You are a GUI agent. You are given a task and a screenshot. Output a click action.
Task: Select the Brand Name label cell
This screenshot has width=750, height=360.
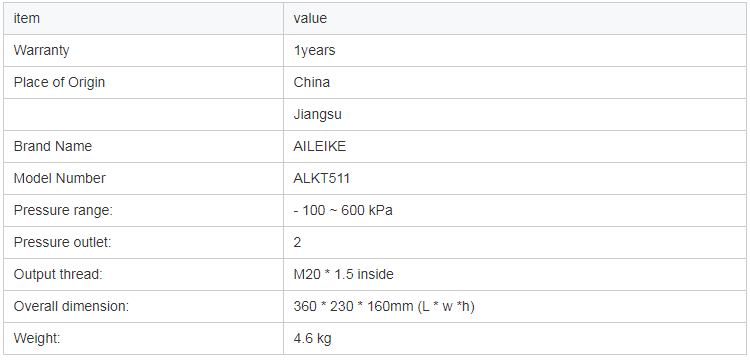click(x=143, y=146)
